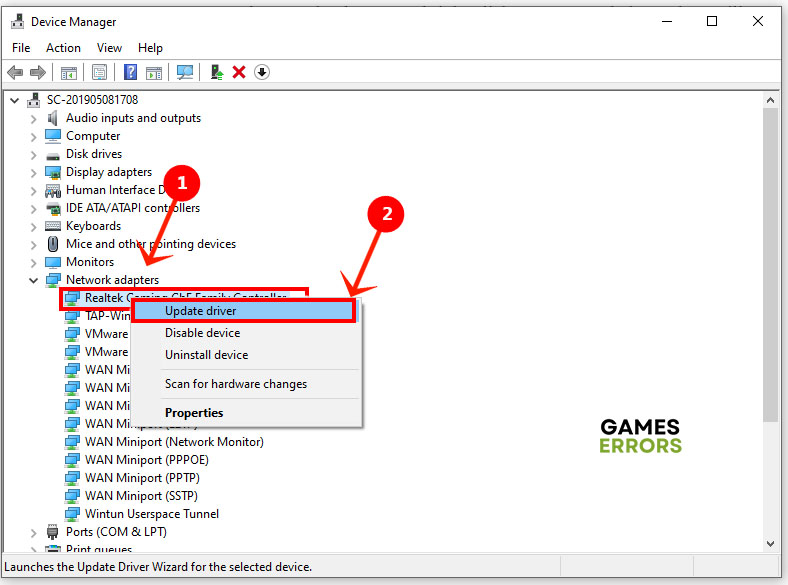Select the Monitors category icon
This screenshot has height=585, width=788.
click(53, 262)
